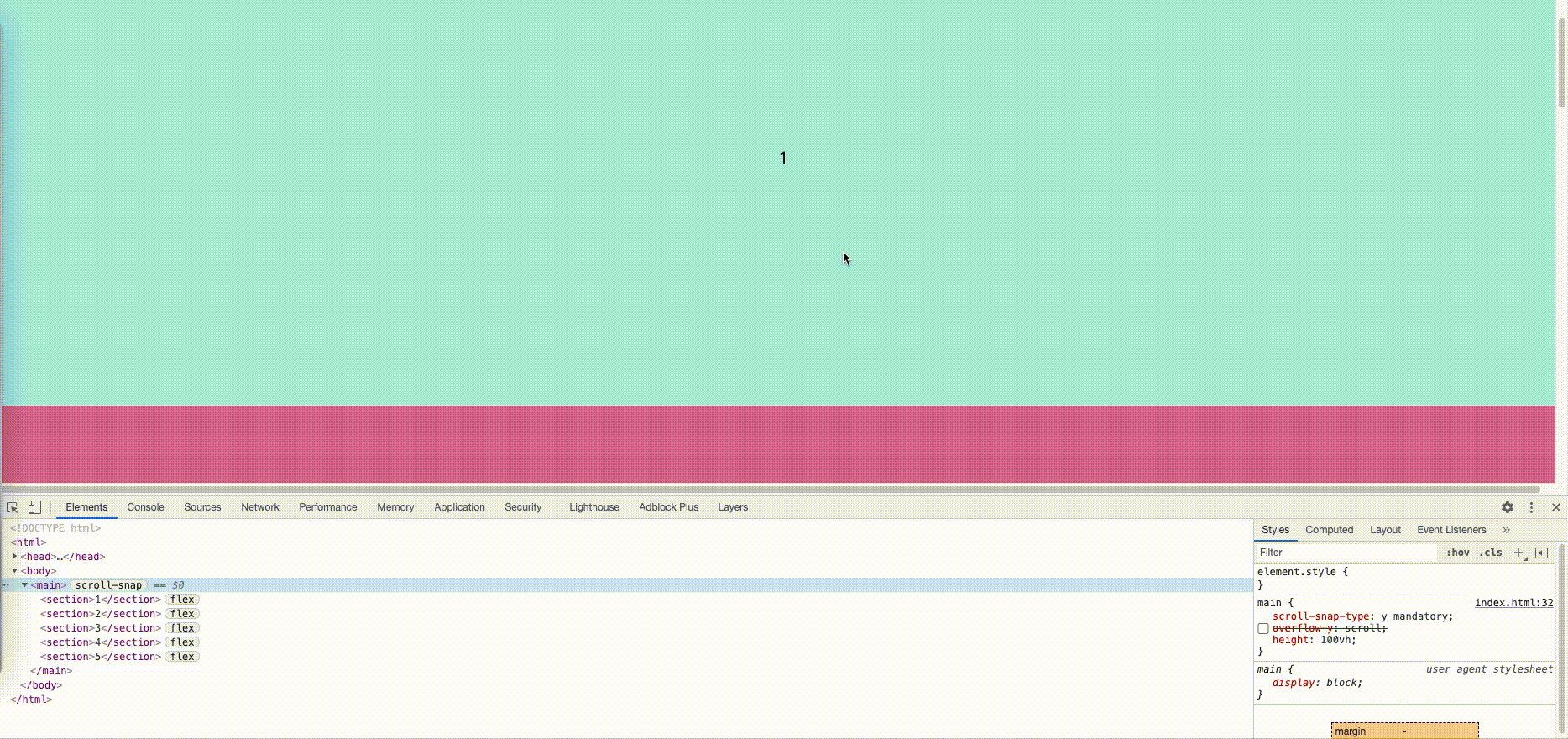
Task: Collapse the main element node
Action: pyautogui.click(x=24, y=584)
